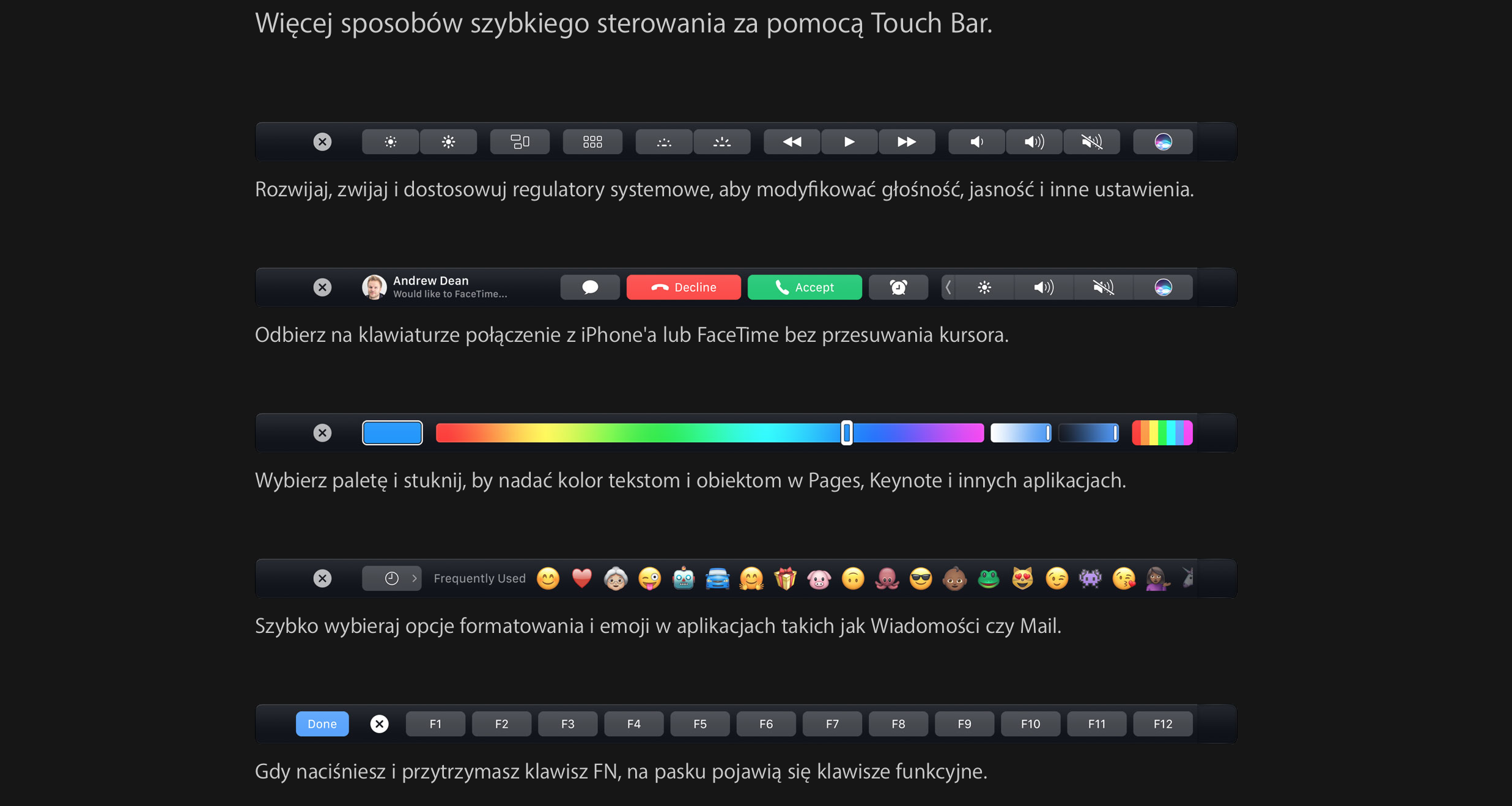
Task: Tap brightness icon in FaceTime call bar
Action: coord(984,287)
